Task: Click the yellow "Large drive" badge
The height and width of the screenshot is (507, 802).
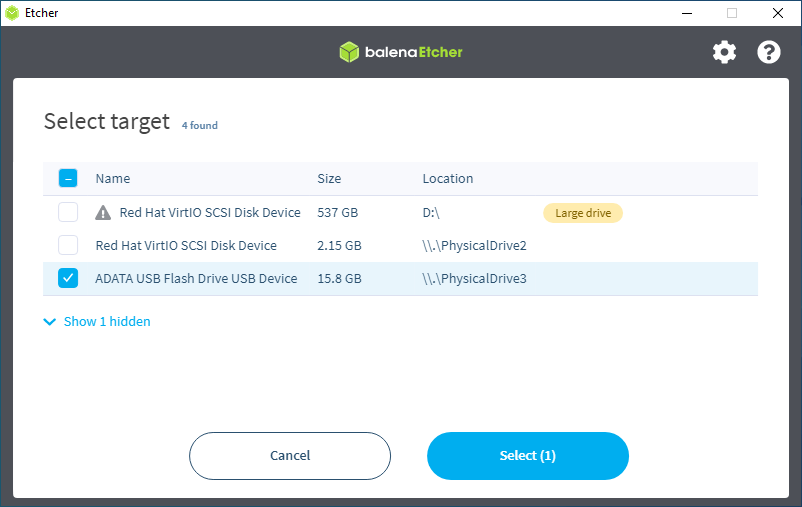Action: 582,213
